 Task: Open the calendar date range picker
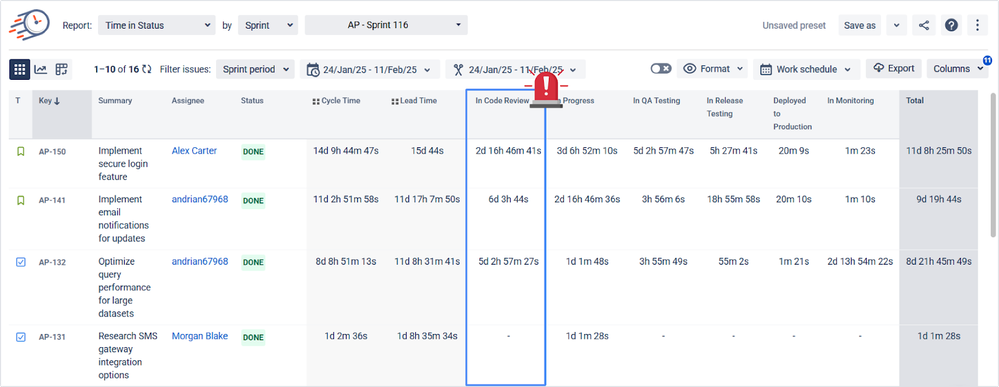point(369,69)
